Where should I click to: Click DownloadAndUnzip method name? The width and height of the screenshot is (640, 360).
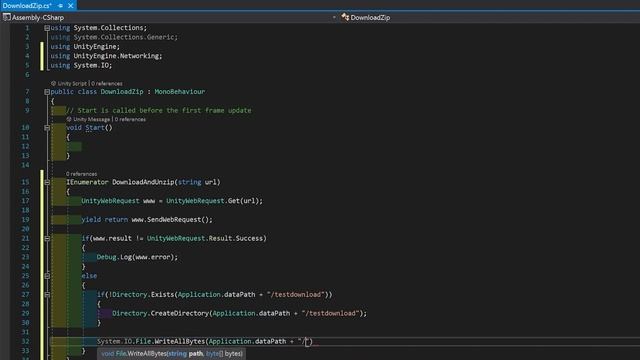[x=143, y=182]
